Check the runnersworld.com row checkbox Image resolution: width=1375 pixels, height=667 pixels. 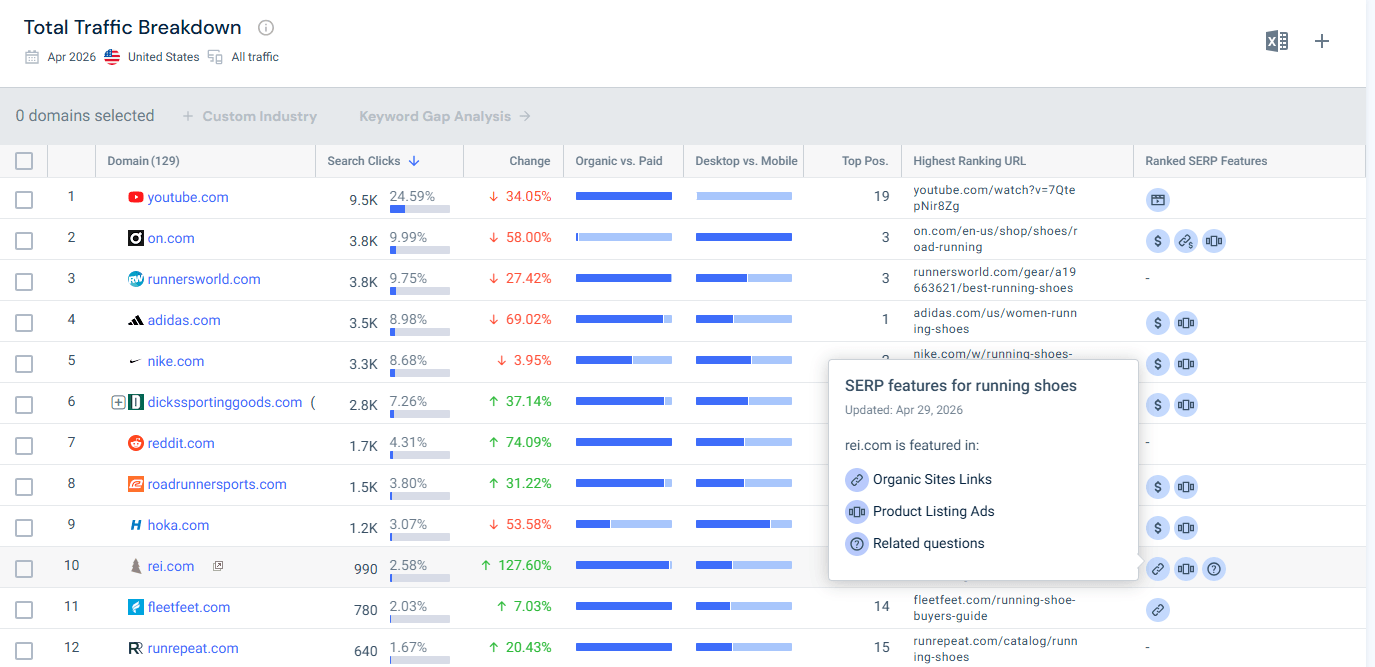(x=24, y=282)
